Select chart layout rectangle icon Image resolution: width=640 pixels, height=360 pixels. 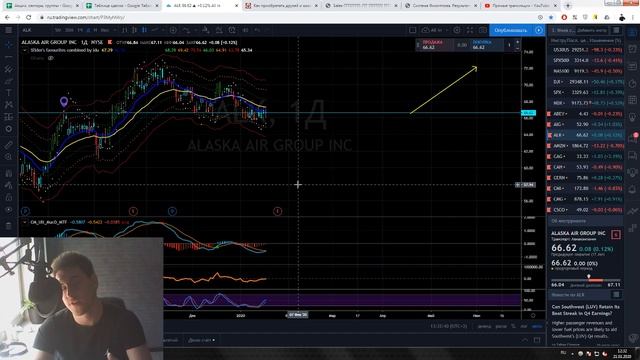(x=413, y=30)
